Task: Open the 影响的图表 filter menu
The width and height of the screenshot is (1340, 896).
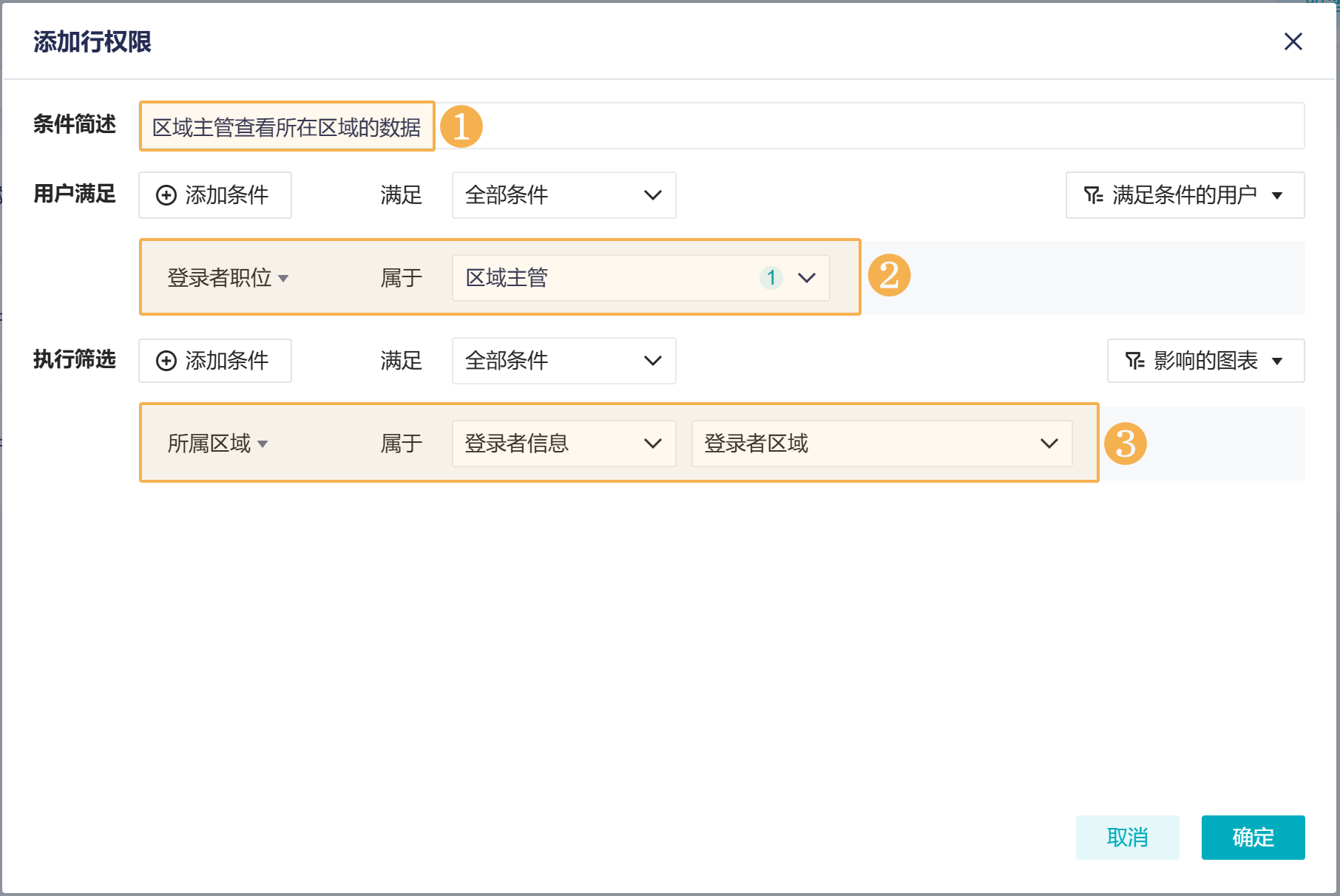Action: click(x=1205, y=361)
